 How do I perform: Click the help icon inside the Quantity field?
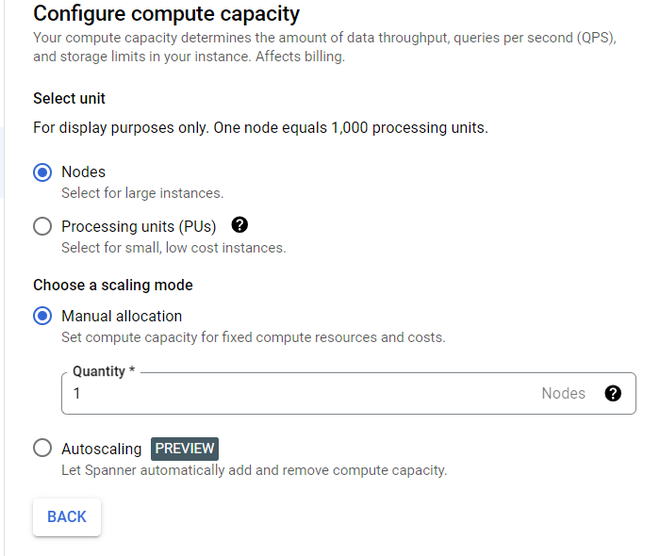pos(613,393)
